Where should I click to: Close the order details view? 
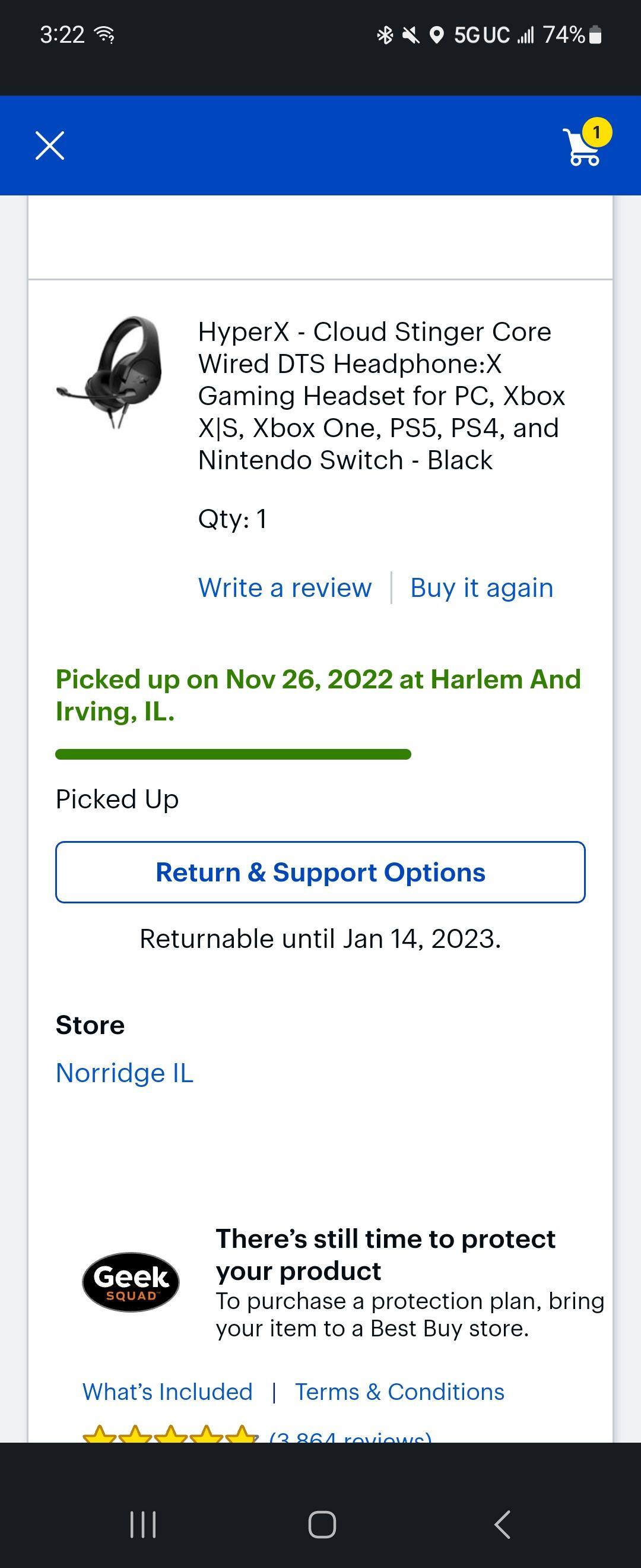coord(49,145)
